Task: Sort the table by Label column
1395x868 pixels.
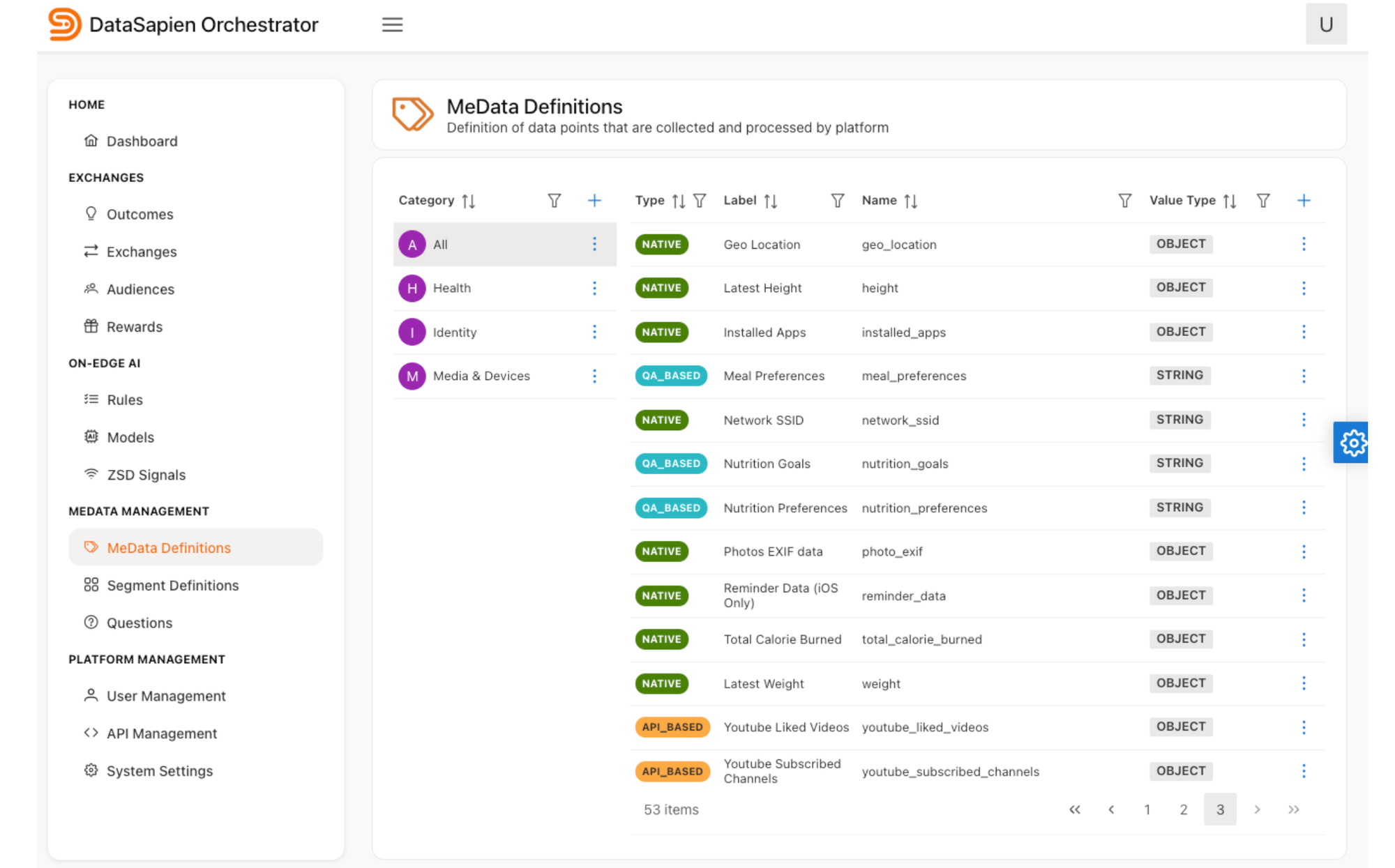Action: pos(771,200)
